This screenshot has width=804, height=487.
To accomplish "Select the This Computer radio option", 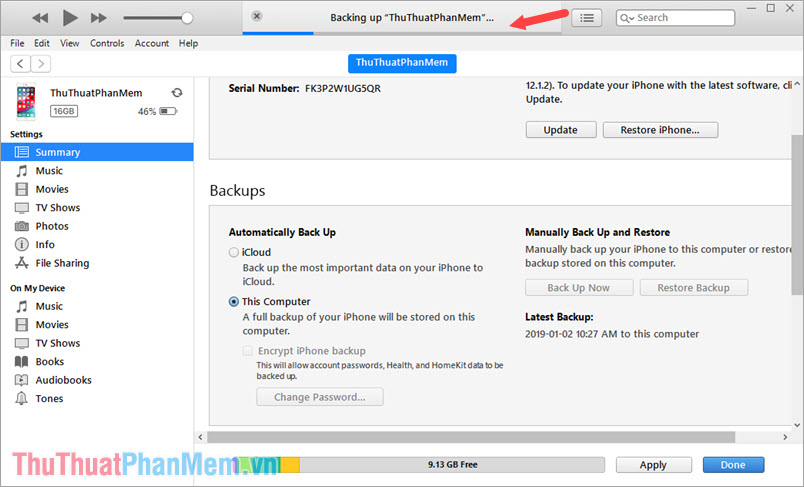I will [x=234, y=301].
